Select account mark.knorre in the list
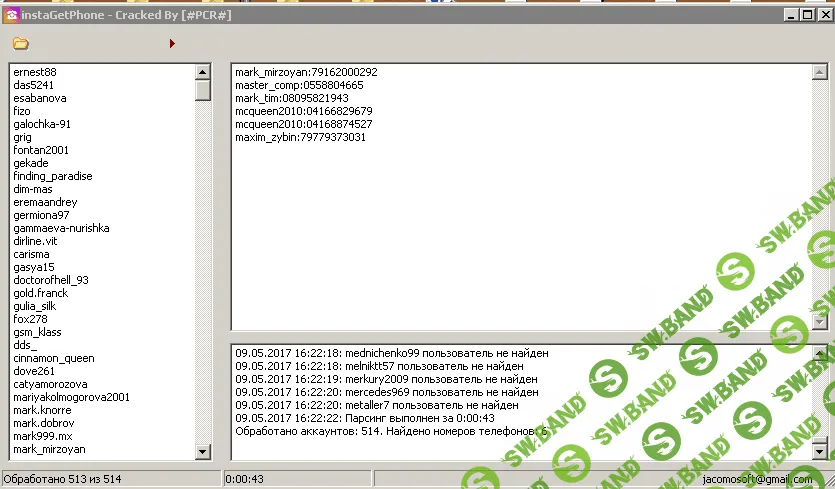 point(42,410)
